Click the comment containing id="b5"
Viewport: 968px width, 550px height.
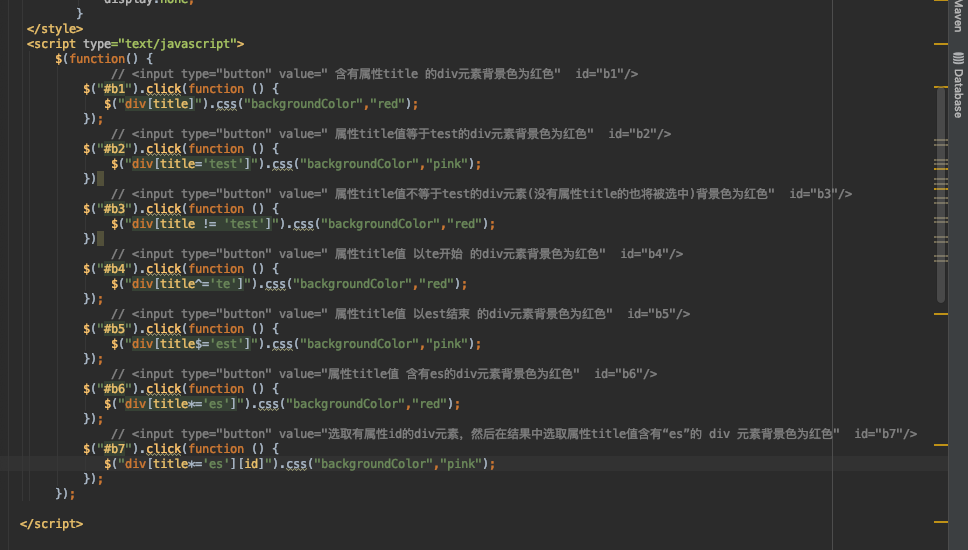(401, 314)
